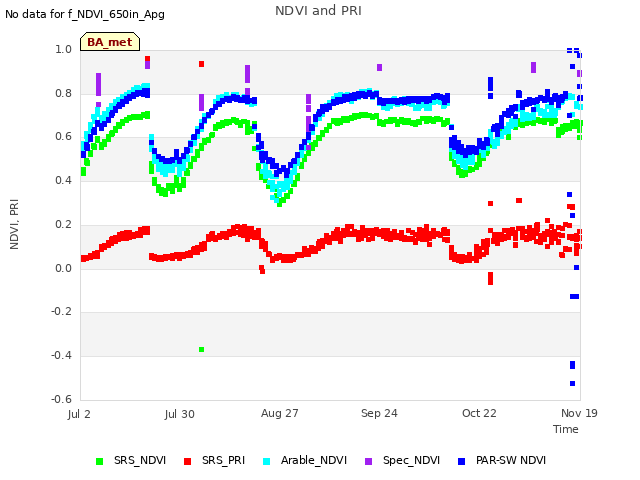Click the -0.2 y-axis tick label
640x480 pixels.
pyautogui.click(x=62, y=312)
